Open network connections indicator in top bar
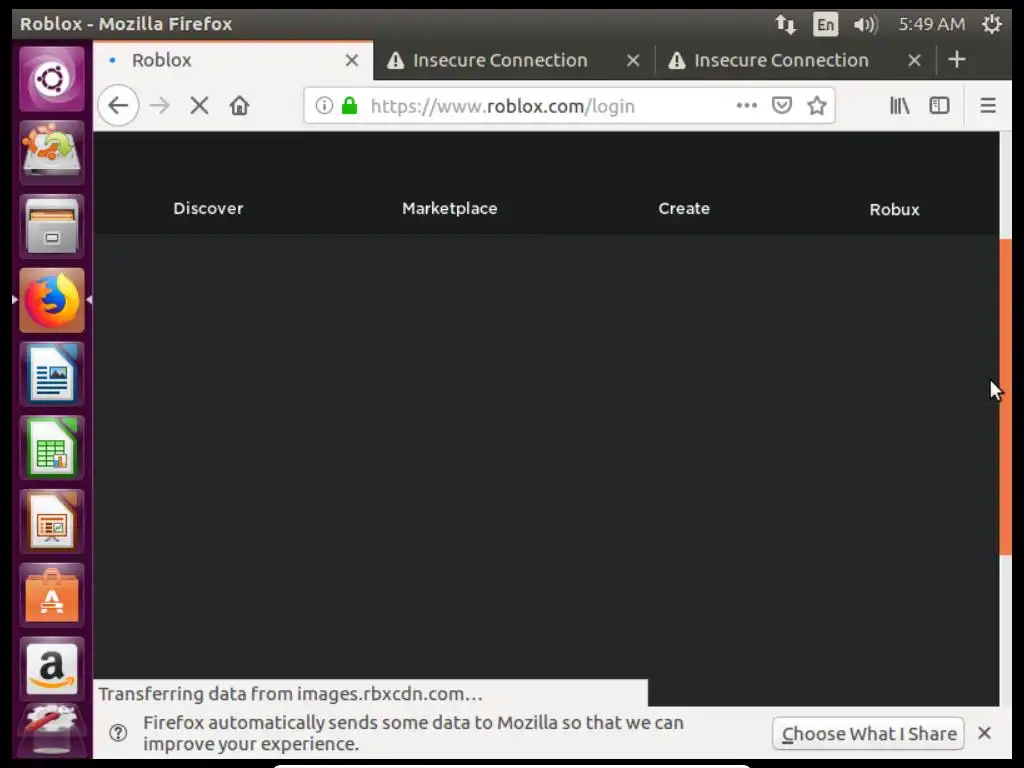The width and height of the screenshot is (1024, 768). (x=786, y=24)
